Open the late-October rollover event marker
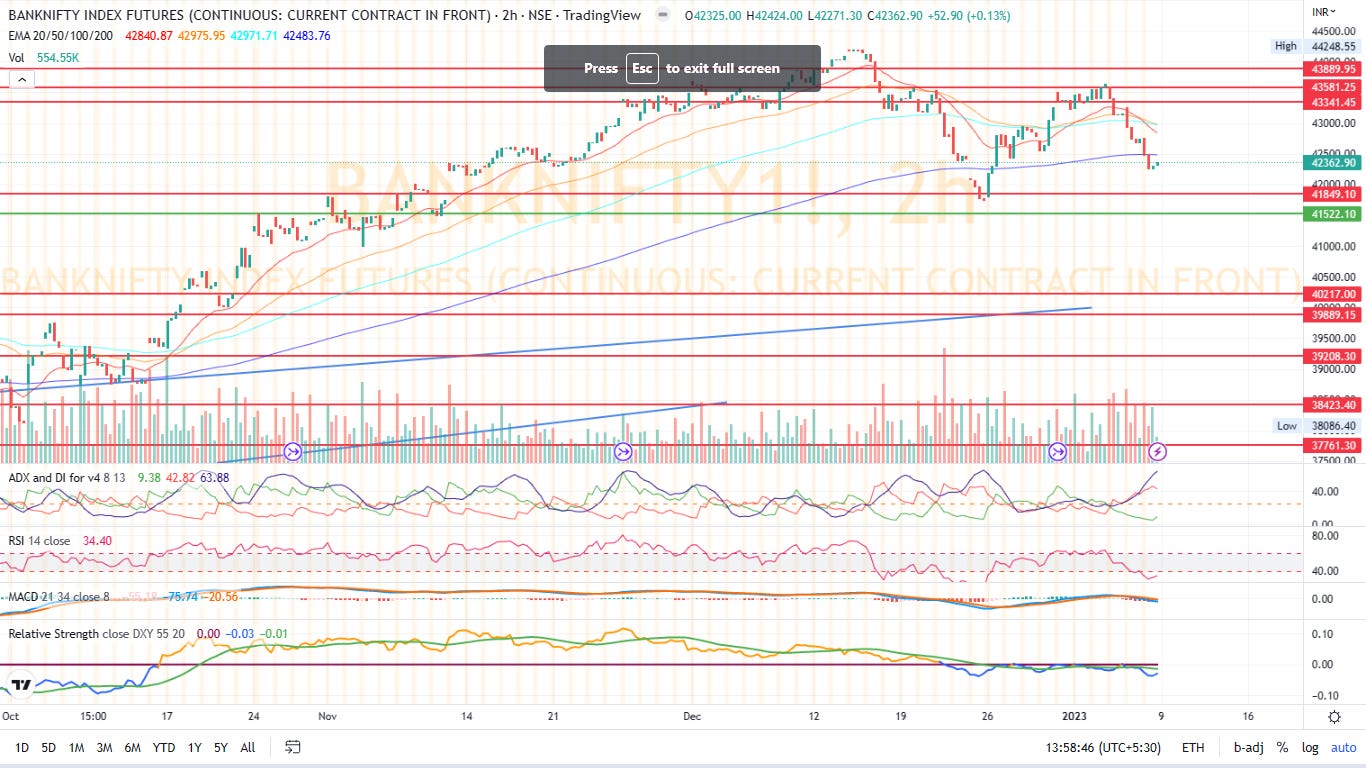Image resolution: width=1366 pixels, height=768 pixels. [x=293, y=452]
